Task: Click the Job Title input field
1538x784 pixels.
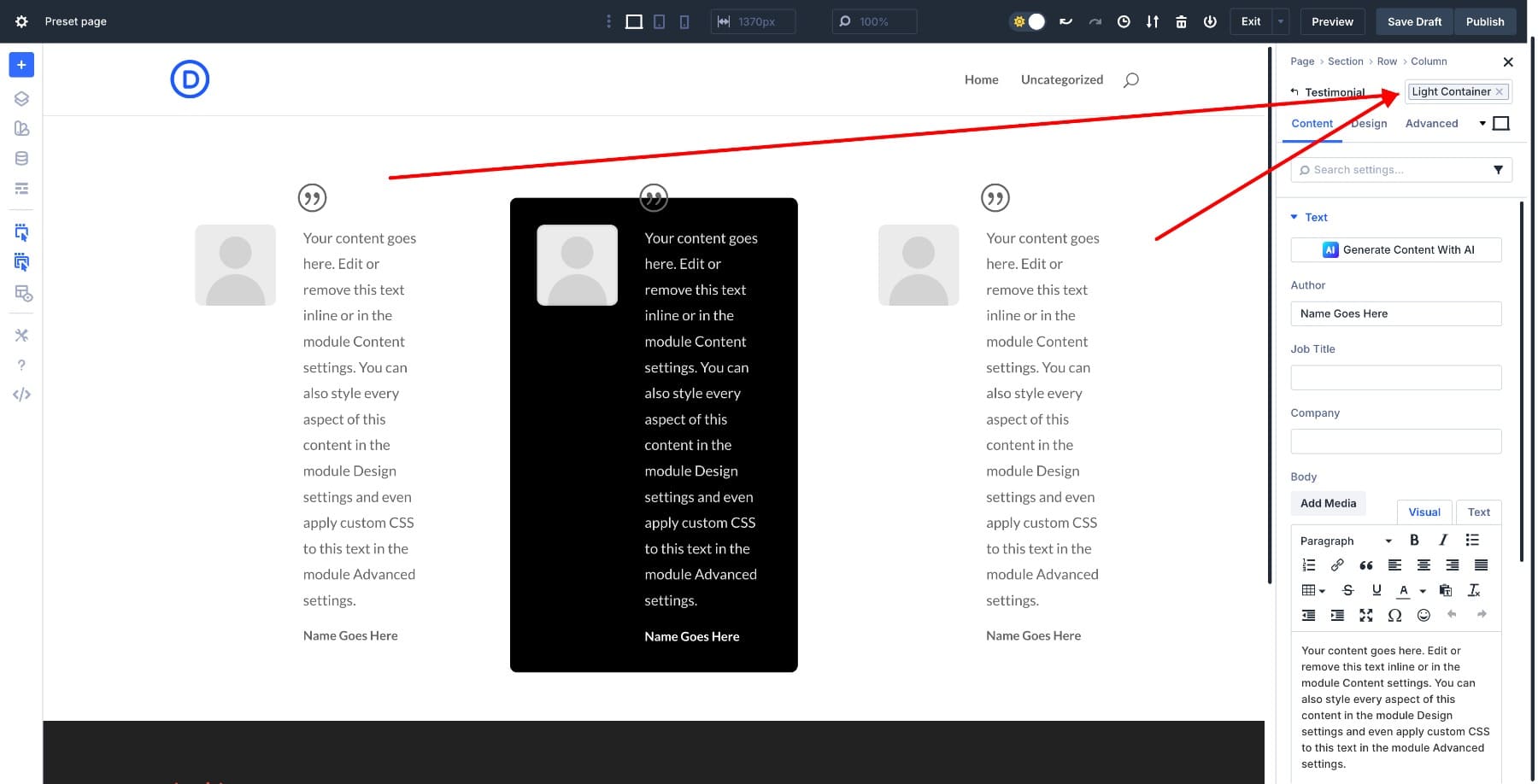Action: tap(1395, 377)
